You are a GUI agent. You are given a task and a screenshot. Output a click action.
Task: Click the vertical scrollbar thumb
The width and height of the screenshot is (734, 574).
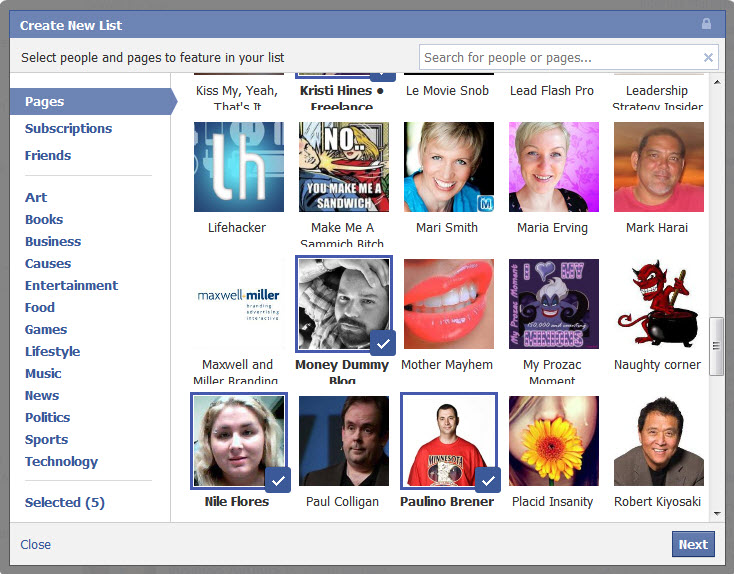pos(716,346)
